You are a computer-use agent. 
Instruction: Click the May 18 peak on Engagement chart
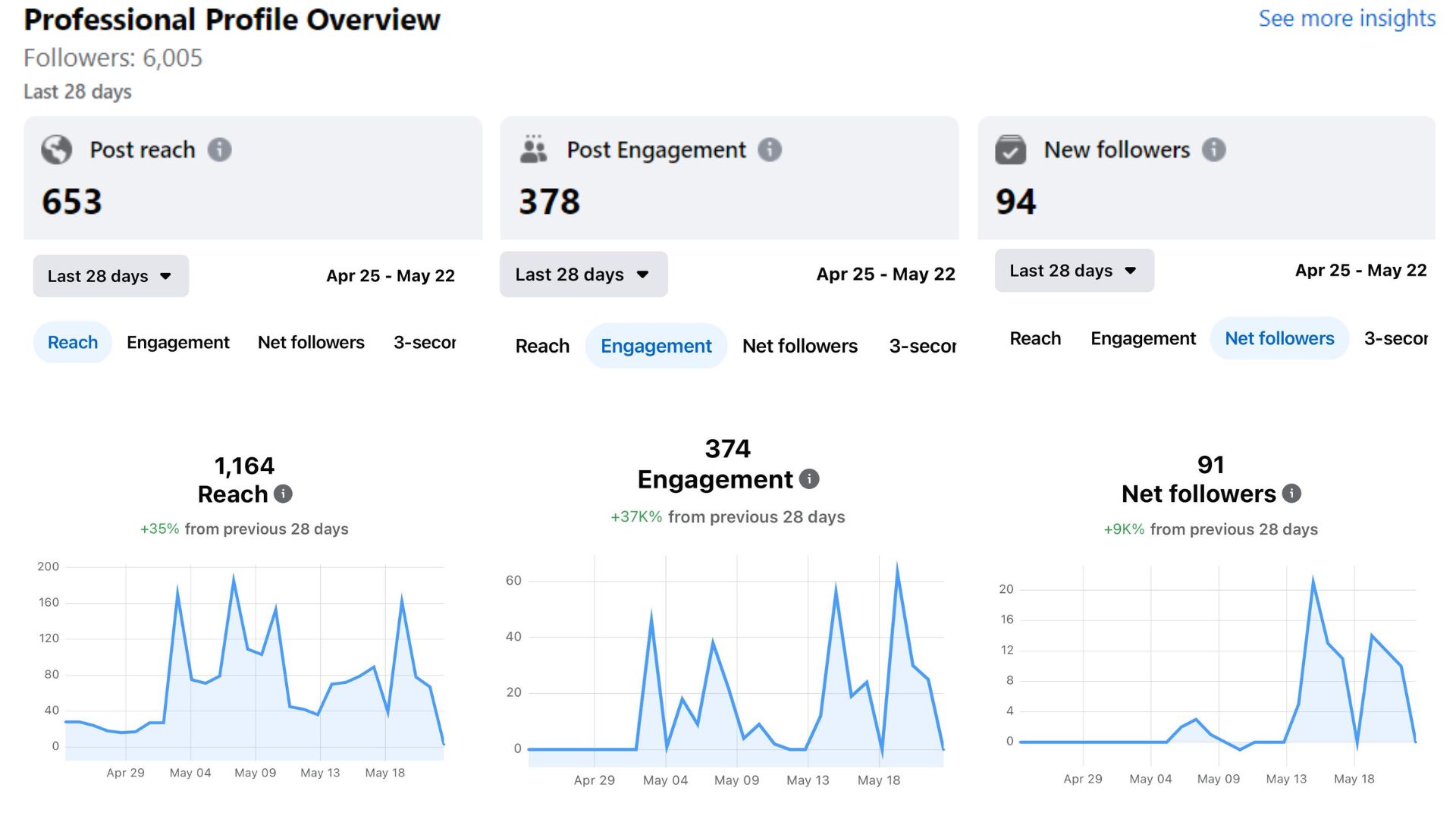coord(897,567)
